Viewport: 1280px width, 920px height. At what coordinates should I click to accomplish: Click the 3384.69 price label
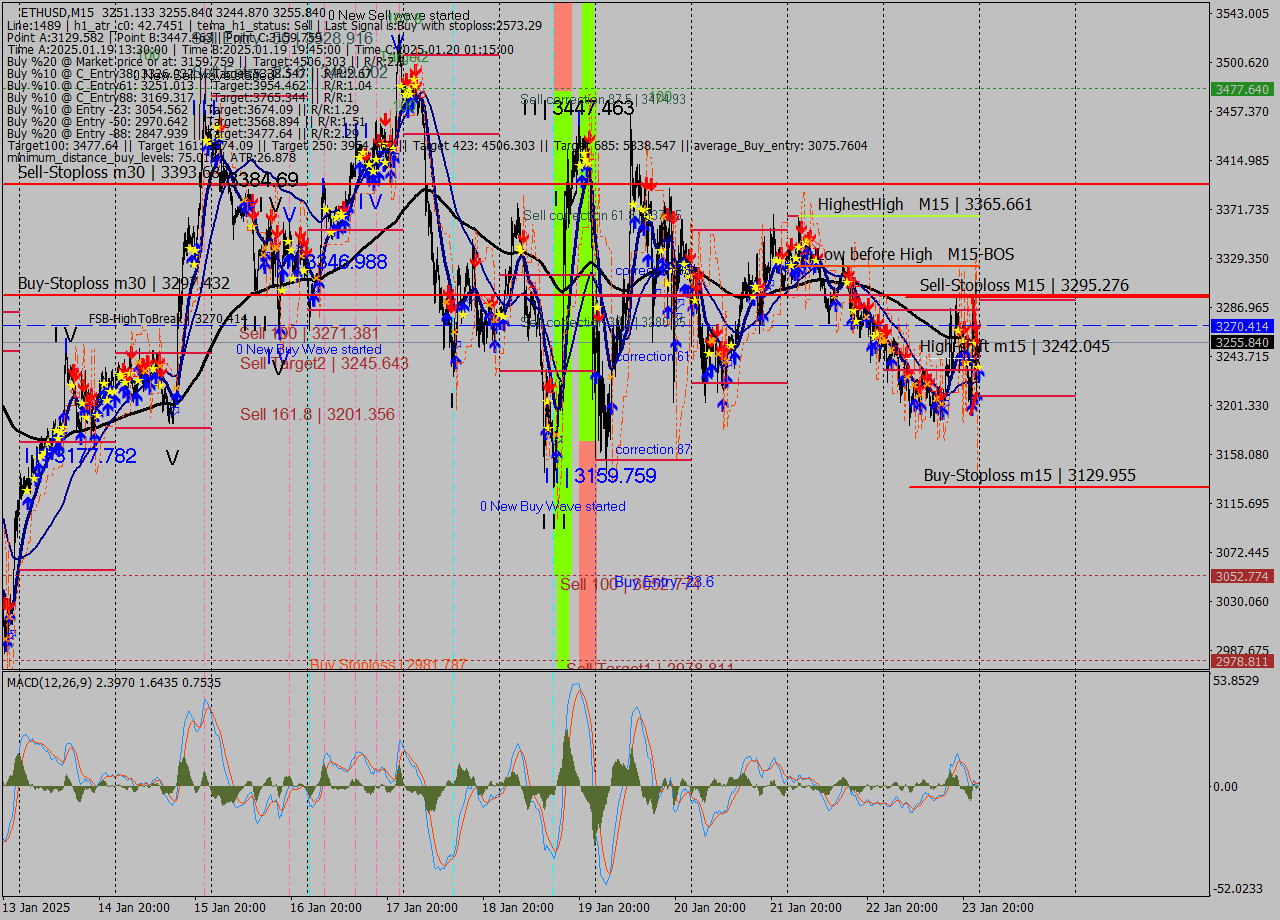(261, 180)
